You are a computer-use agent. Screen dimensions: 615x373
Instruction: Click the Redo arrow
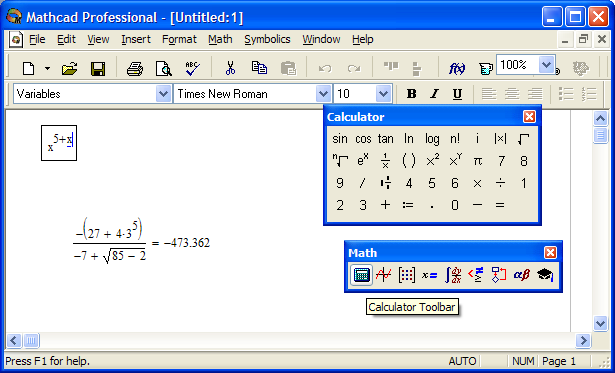[354, 69]
